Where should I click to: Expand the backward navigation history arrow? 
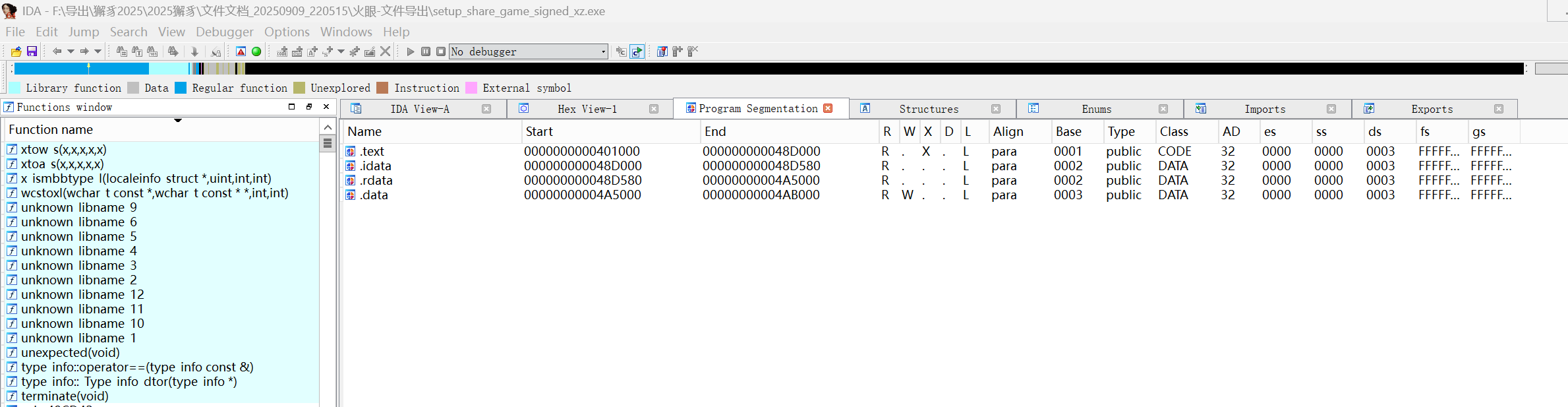71,51
